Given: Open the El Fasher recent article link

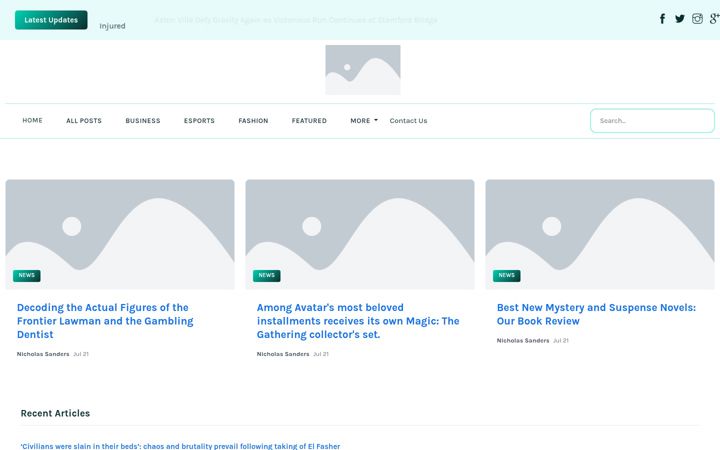Looking at the screenshot, I should [180, 446].
